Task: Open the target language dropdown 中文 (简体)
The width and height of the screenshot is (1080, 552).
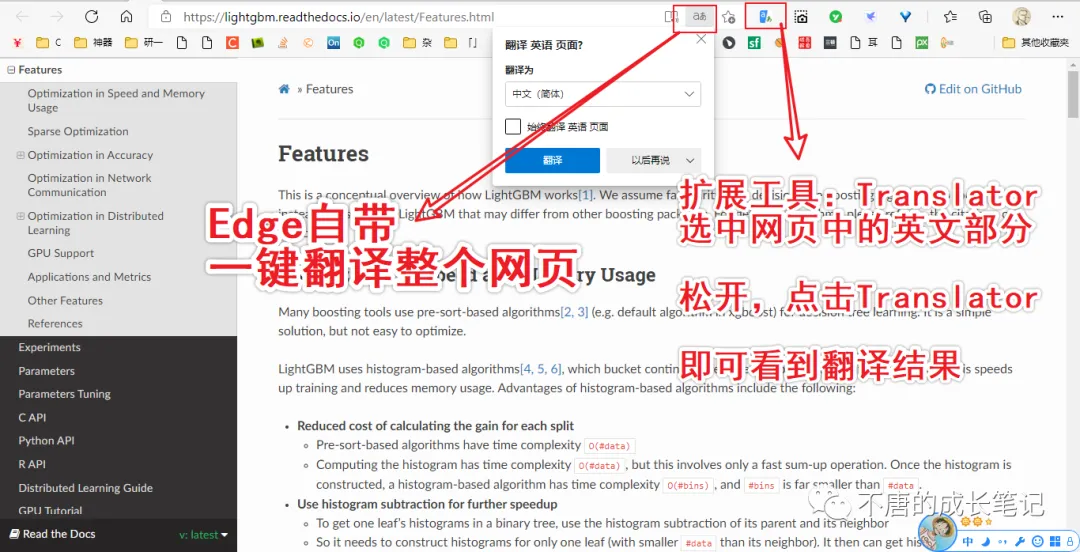Action: 603,94
